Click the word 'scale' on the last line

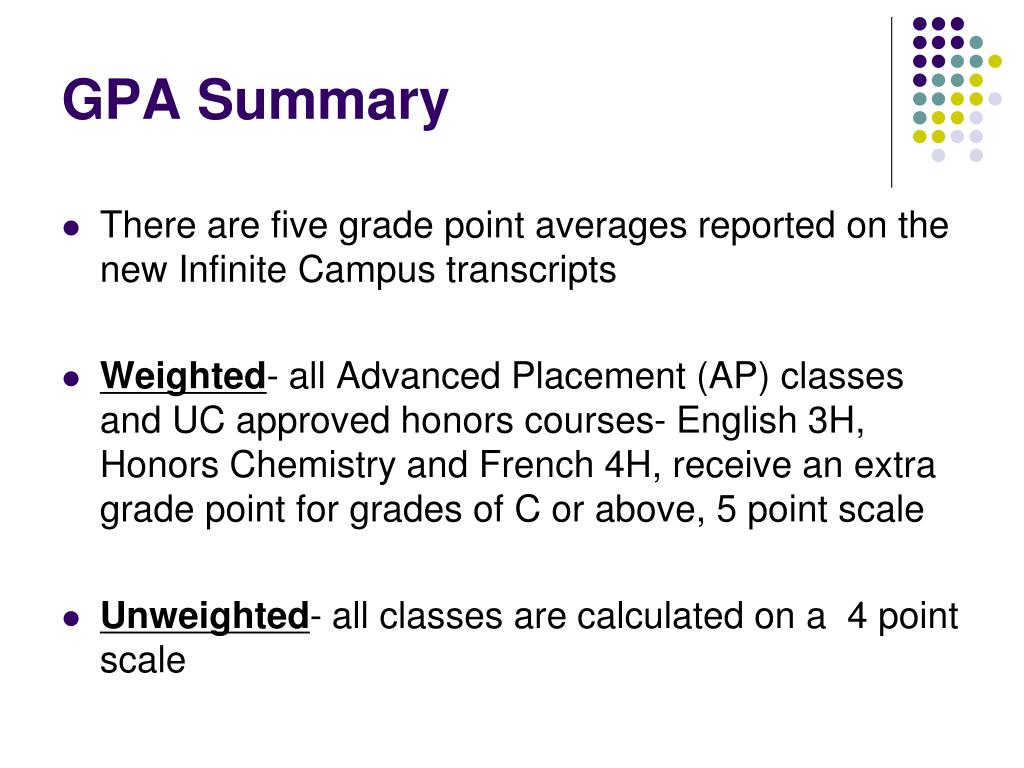coord(142,660)
